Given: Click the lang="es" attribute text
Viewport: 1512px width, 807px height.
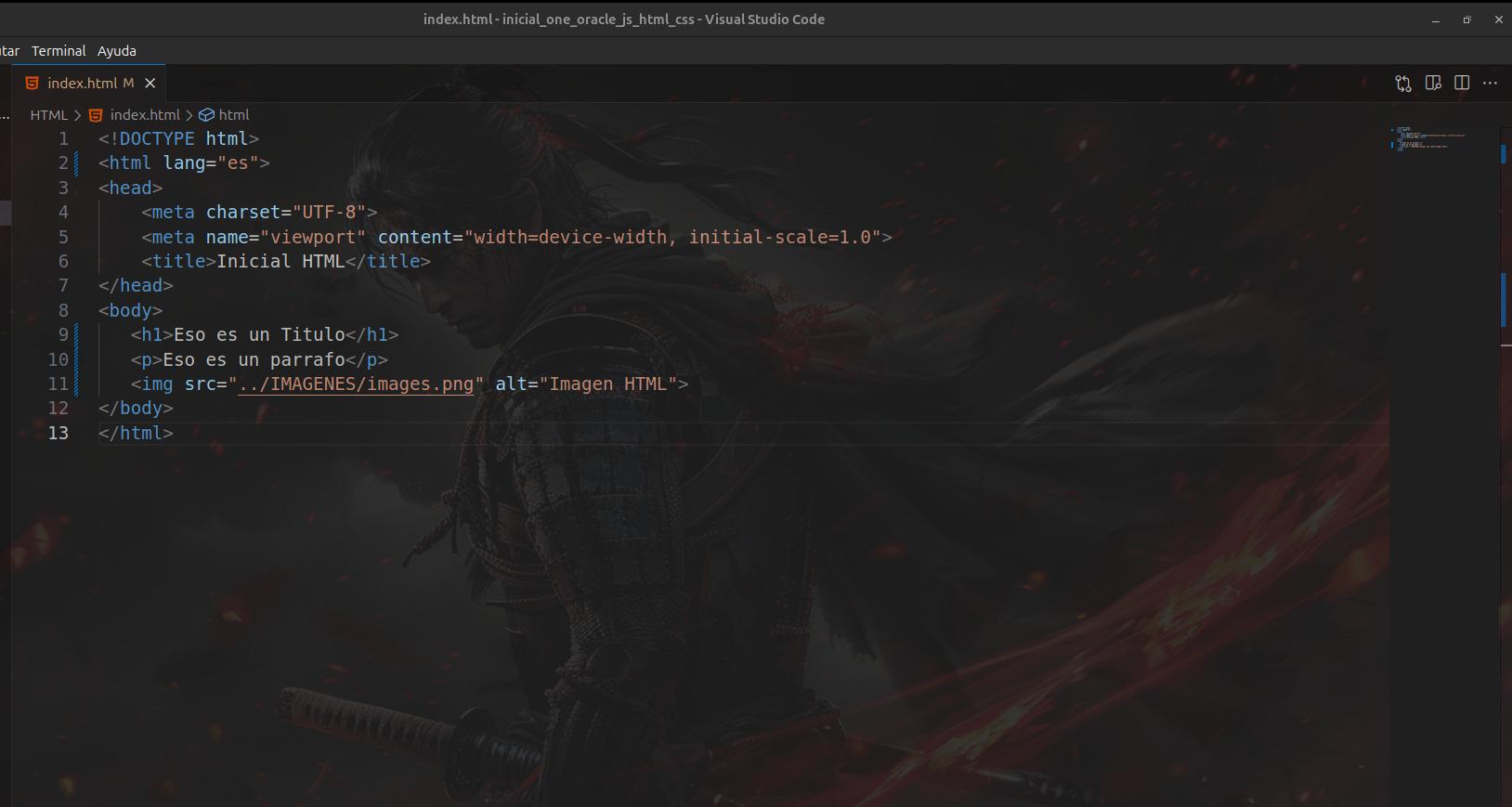Looking at the screenshot, I should 211,163.
